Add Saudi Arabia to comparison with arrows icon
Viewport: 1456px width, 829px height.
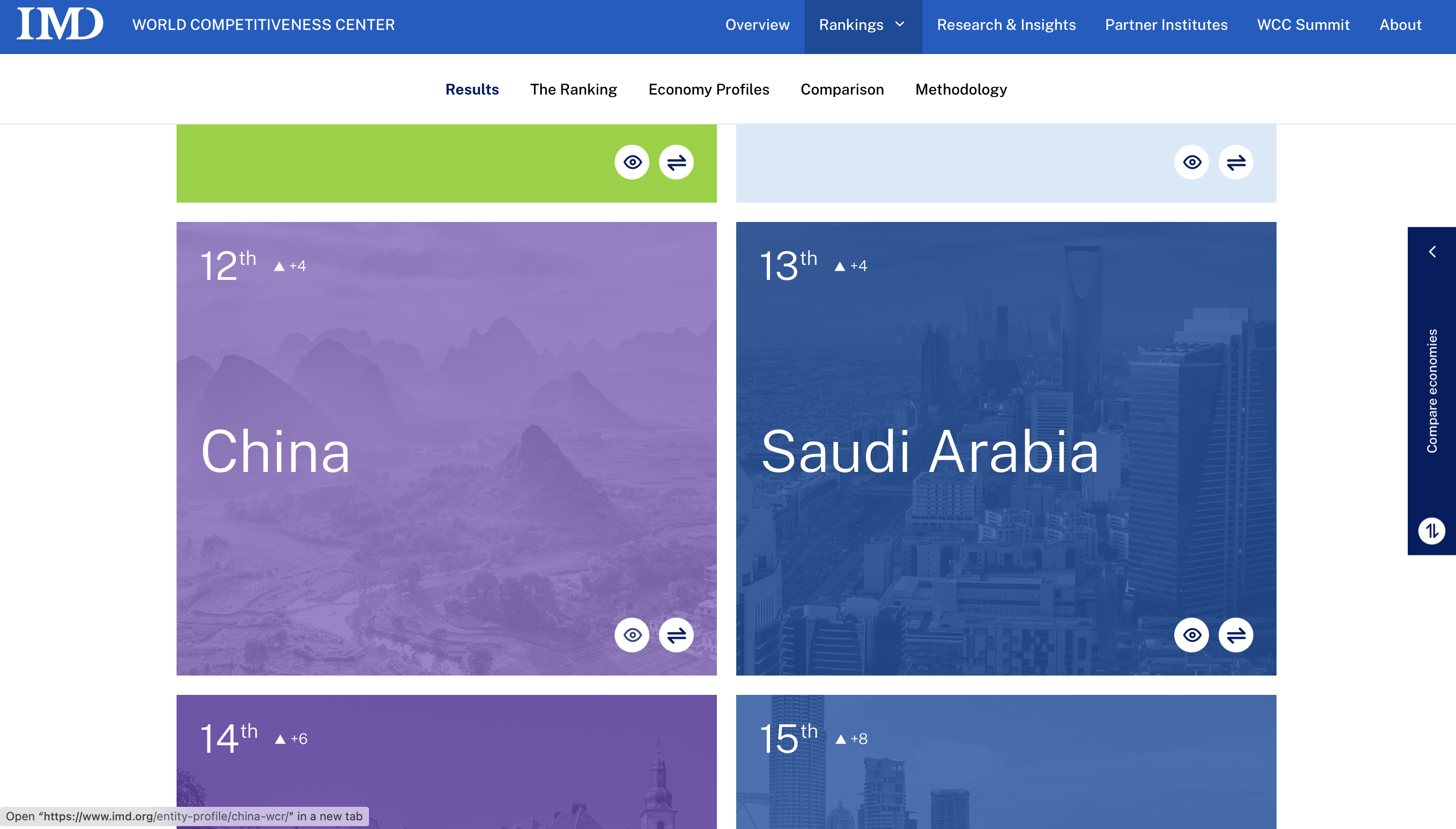1236,635
